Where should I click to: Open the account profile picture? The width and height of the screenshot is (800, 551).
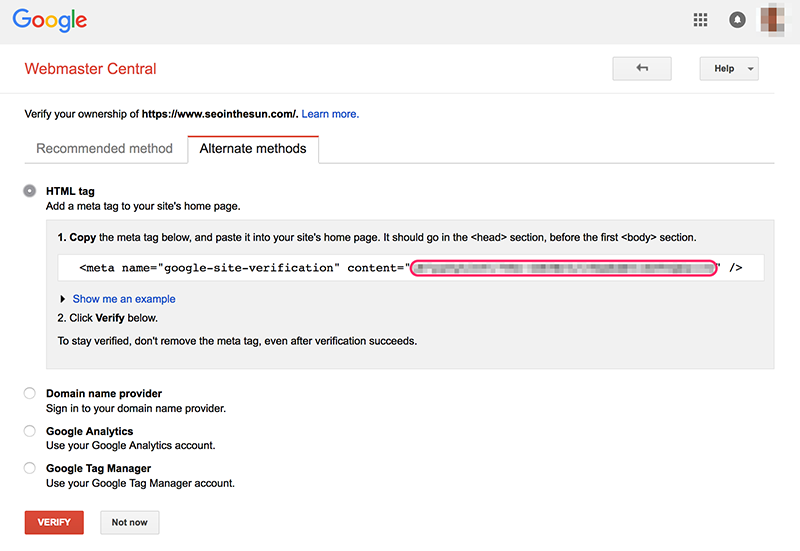tap(772, 20)
